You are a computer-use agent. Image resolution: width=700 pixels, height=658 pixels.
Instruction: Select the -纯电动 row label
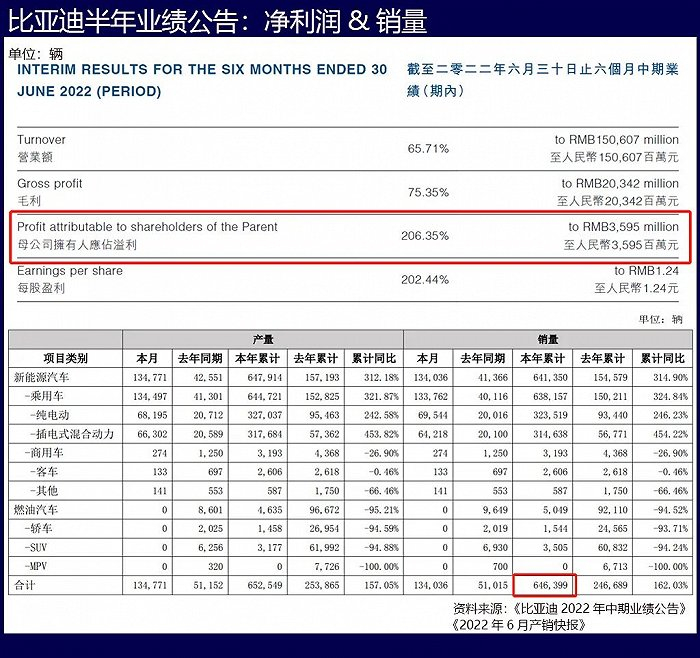pyautogui.click(x=50, y=415)
